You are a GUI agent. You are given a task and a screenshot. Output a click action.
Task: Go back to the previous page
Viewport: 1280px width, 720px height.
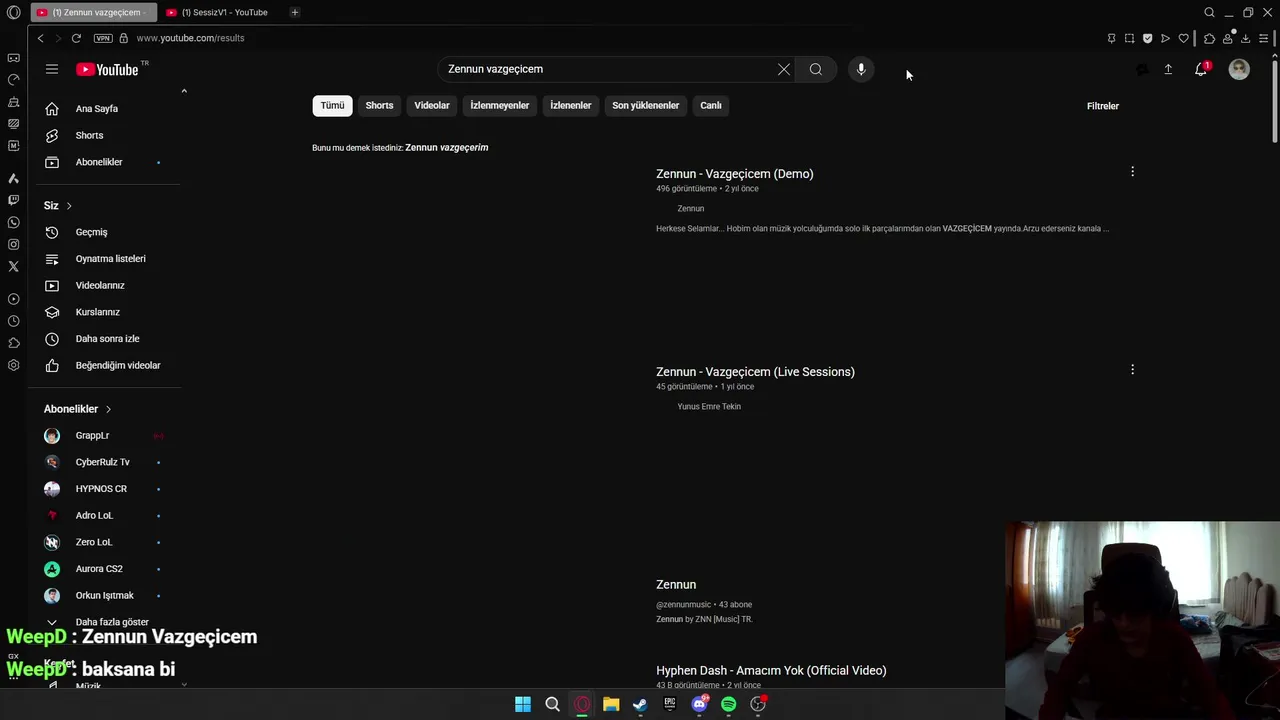(40, 38)
